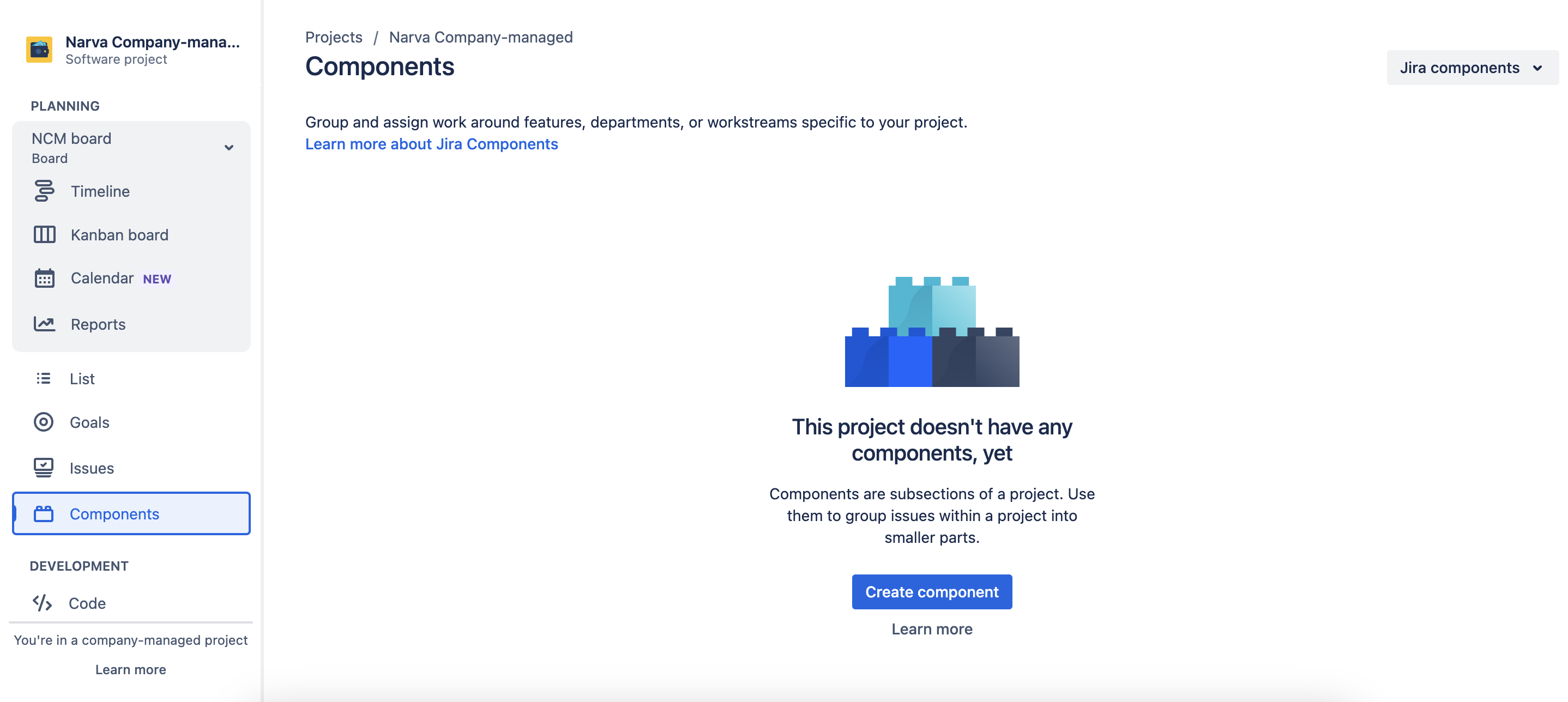Click the Goals target icon
This screenshot has width=1568, height=702.
43,422
